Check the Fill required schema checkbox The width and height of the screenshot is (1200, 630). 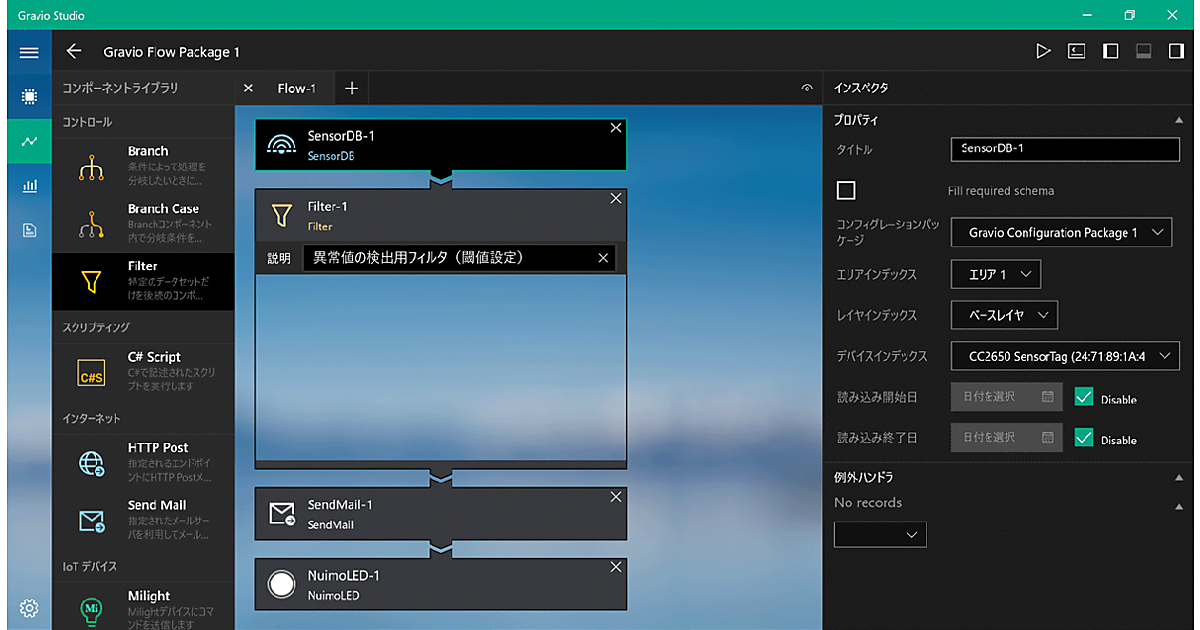tap(846, 190)
